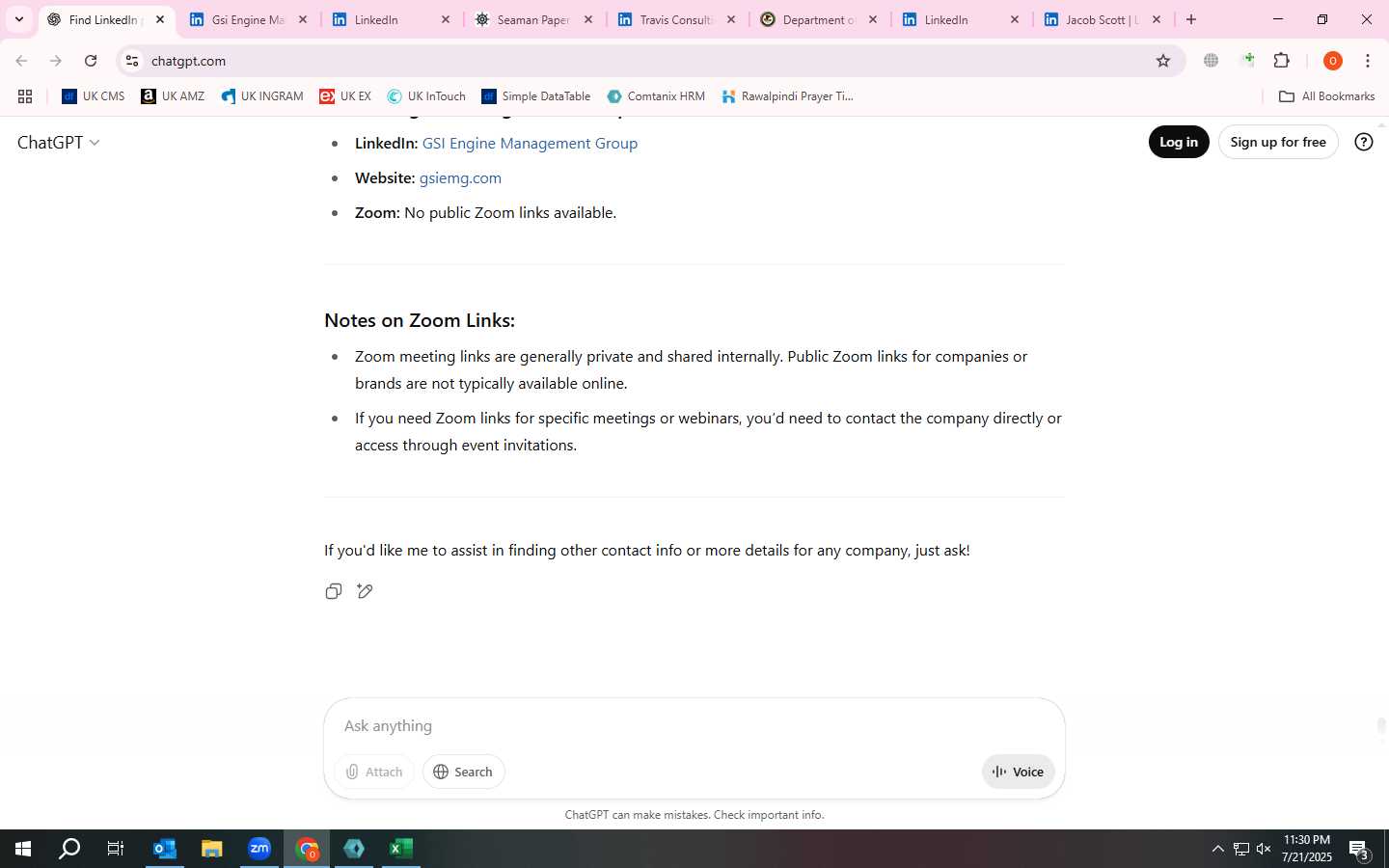Click the edit in canvas pencil icon

pyautogui.click(x=365, y=591)
